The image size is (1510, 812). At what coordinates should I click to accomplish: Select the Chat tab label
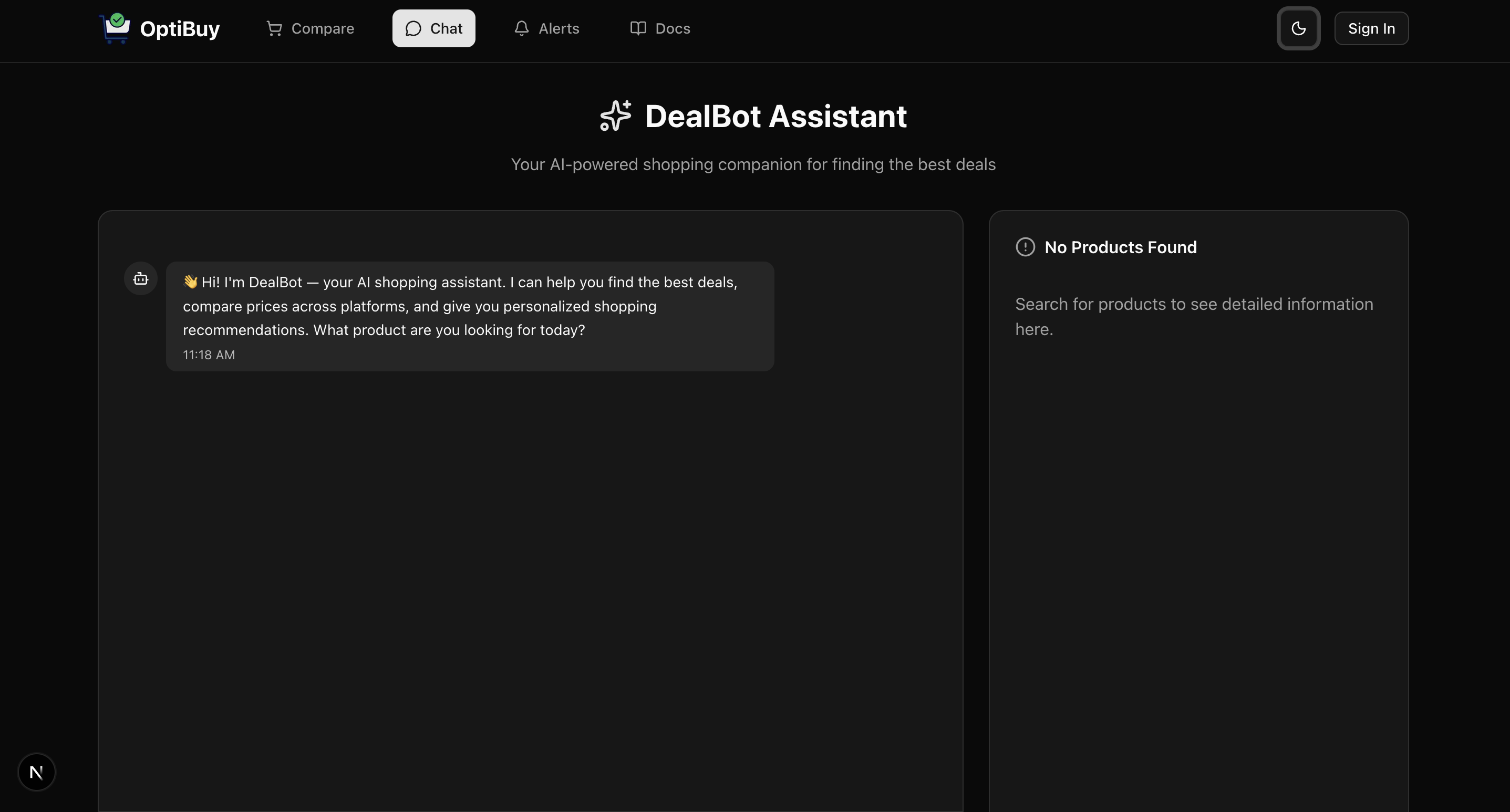click(x=446, y=29)
